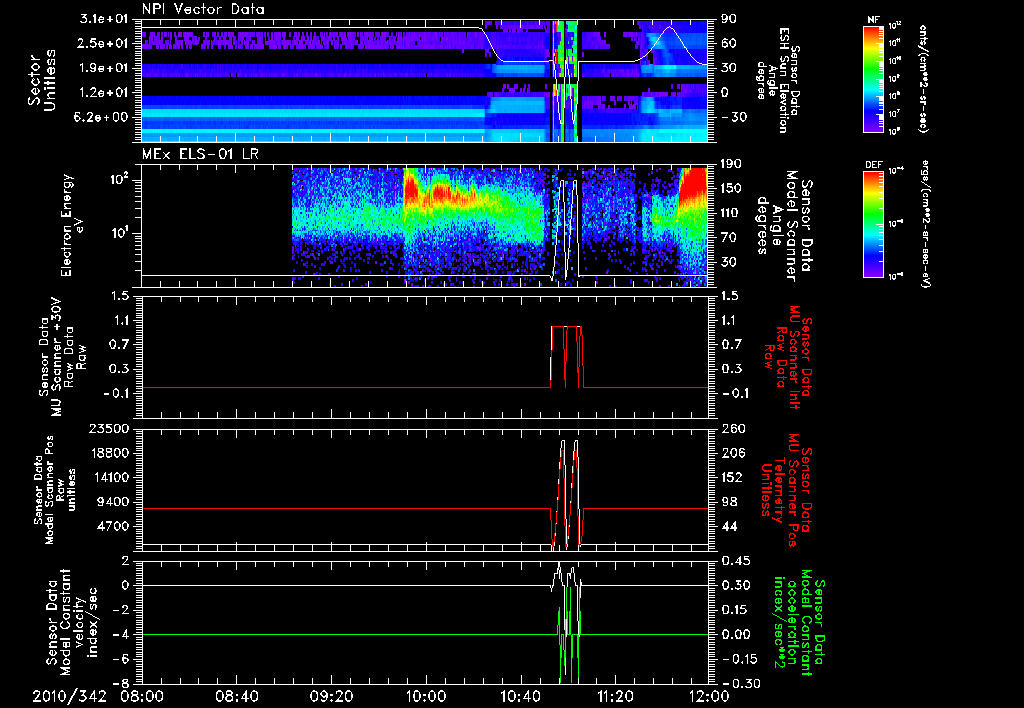Select the 'MEx ELS-01 LR' panel title
This screenshot has width=1024, height=708.
click(199, 154)
